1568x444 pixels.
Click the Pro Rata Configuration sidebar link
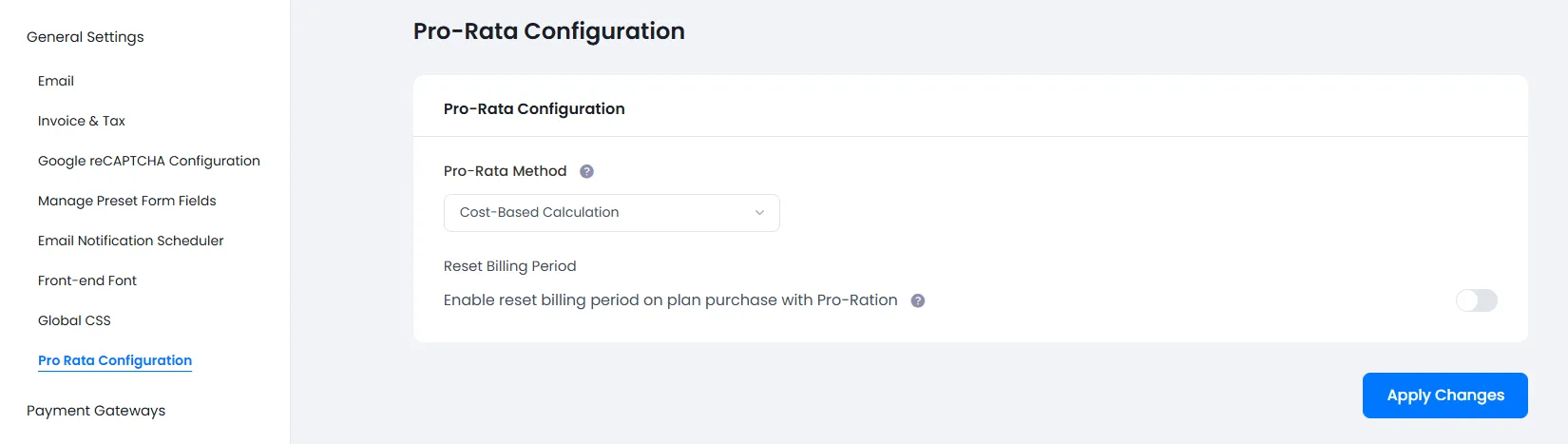pos(115,360)
